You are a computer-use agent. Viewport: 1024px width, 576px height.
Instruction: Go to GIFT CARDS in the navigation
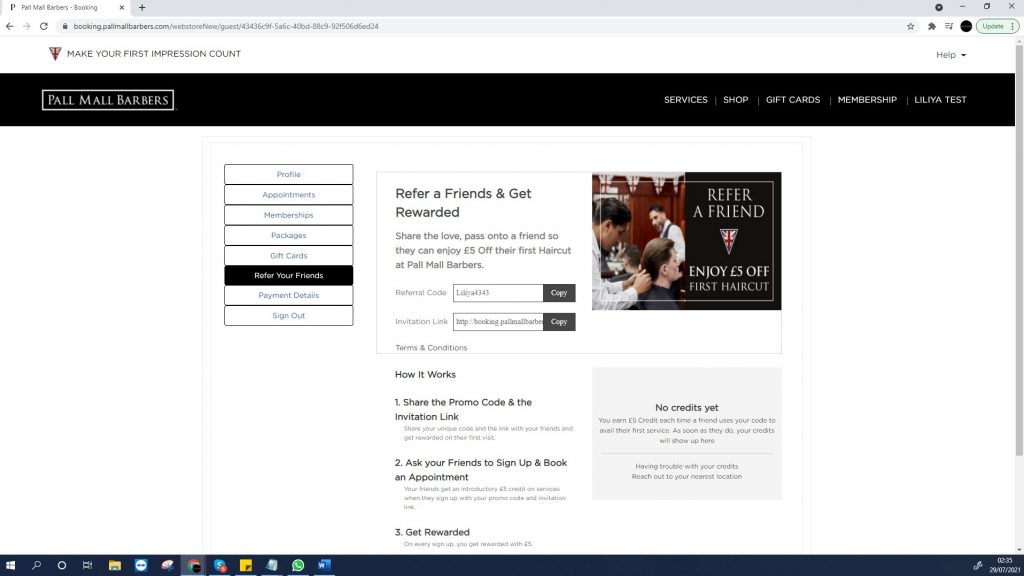(x=793, y=100)
